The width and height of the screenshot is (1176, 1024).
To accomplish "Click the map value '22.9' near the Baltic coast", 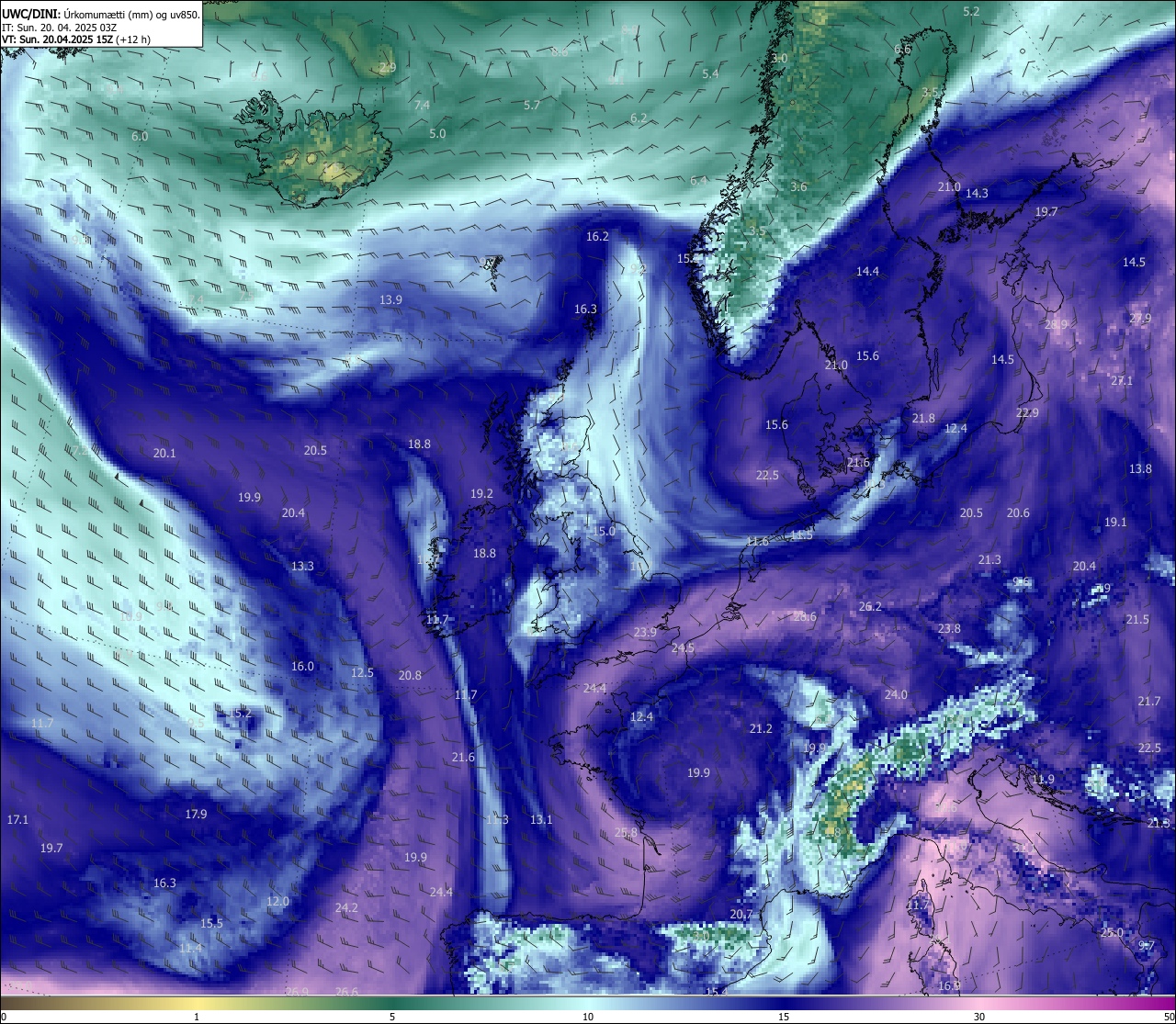I will [1027, 412].
